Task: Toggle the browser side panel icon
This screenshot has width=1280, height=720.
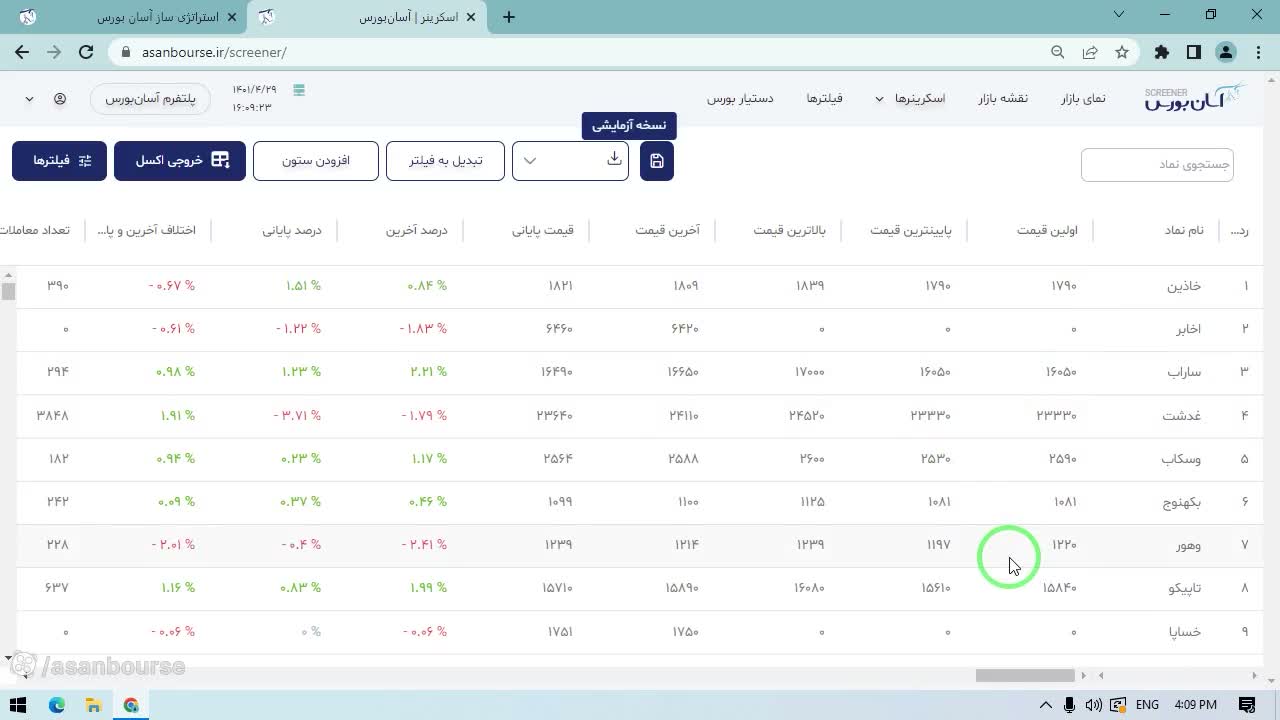Action: pos(1194,52)
